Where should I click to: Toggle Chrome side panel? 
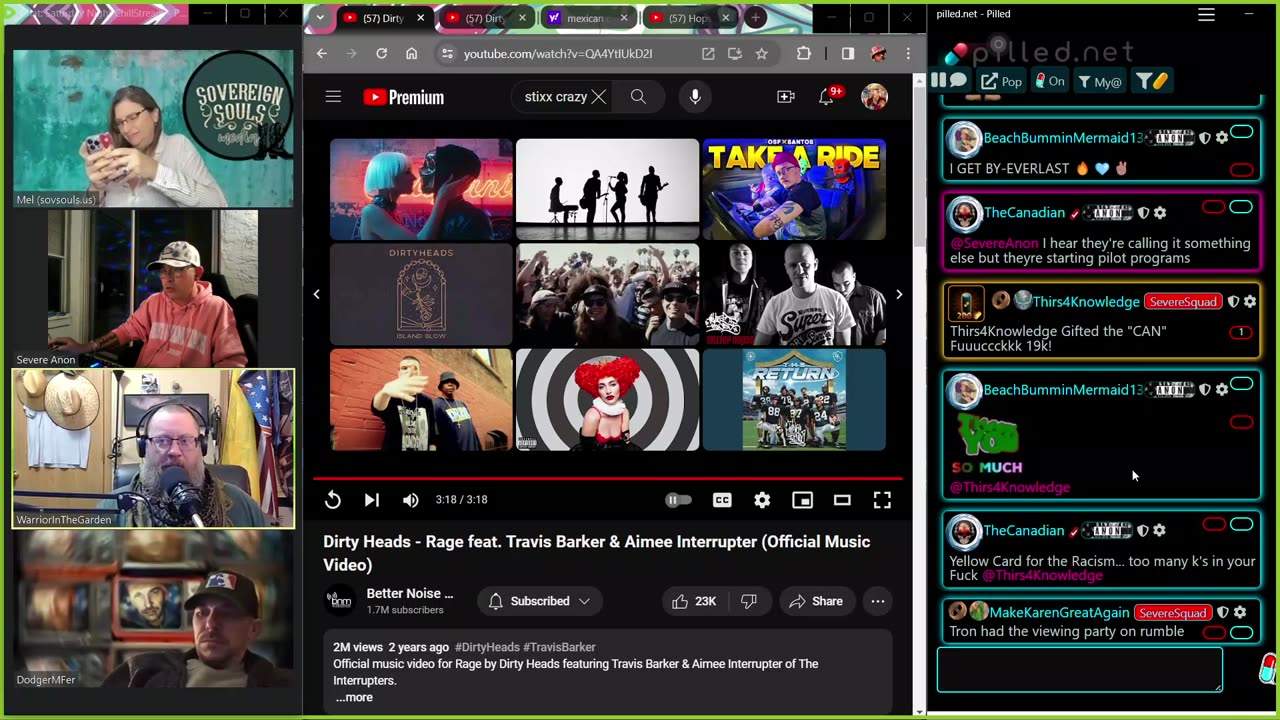tap(848, 54)
